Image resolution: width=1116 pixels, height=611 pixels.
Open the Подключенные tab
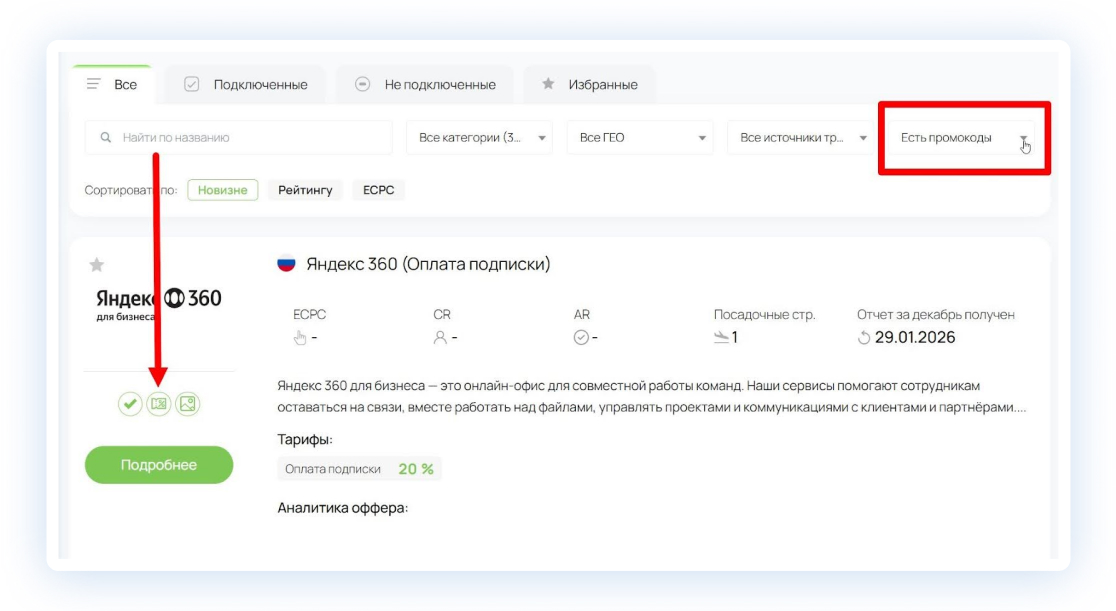246,85
